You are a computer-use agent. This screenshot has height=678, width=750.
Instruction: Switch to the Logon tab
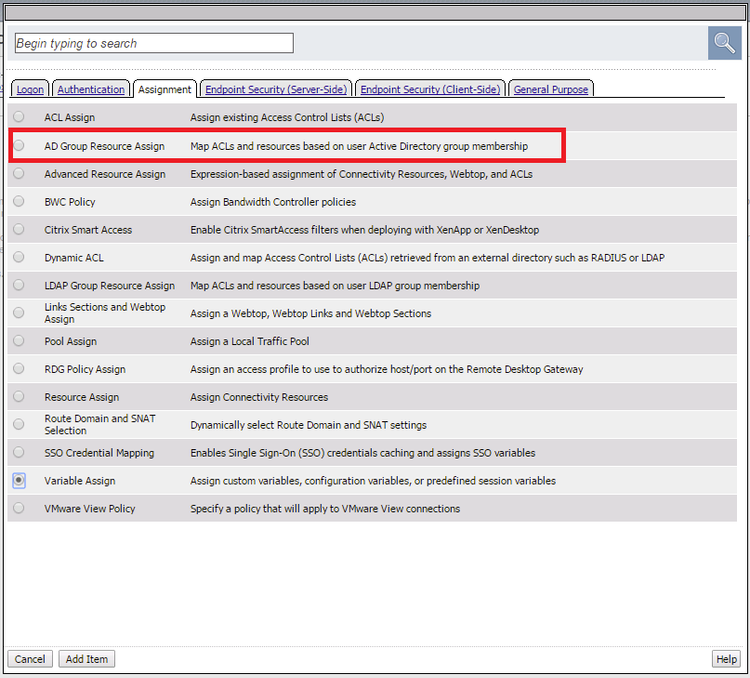click(30, 89)
